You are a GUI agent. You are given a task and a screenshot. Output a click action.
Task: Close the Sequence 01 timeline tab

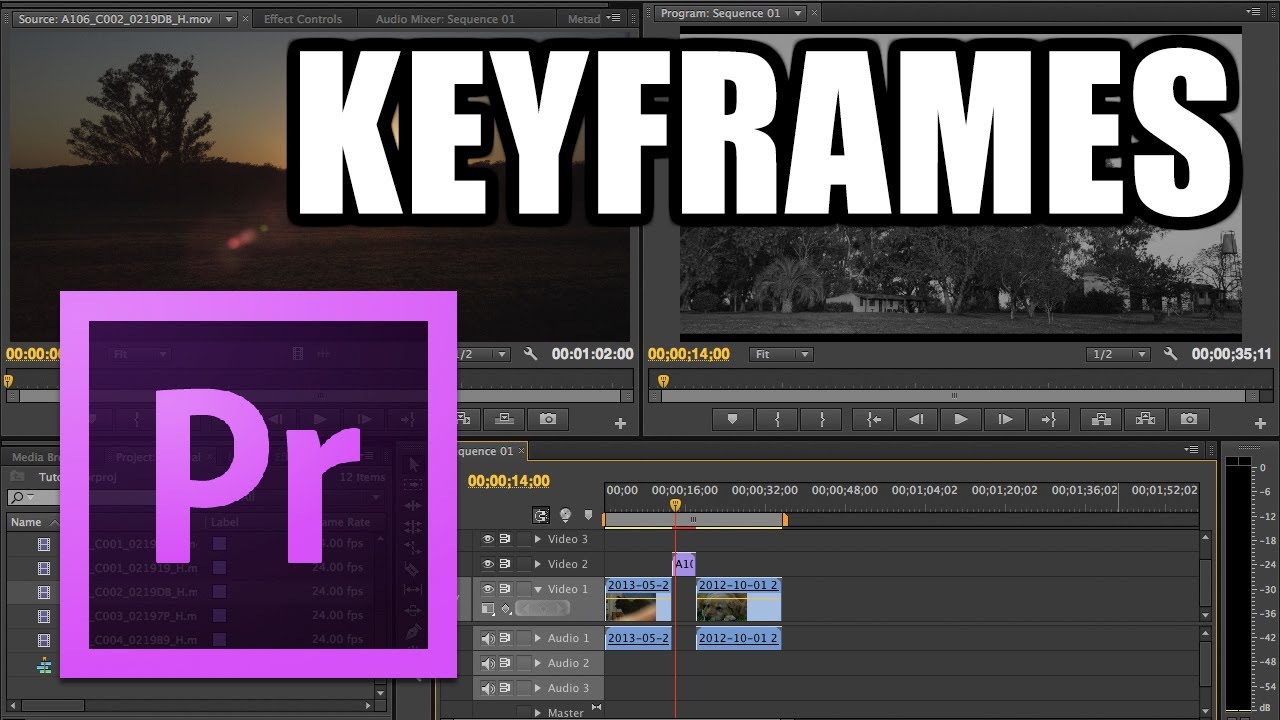[x=521, y=451]
